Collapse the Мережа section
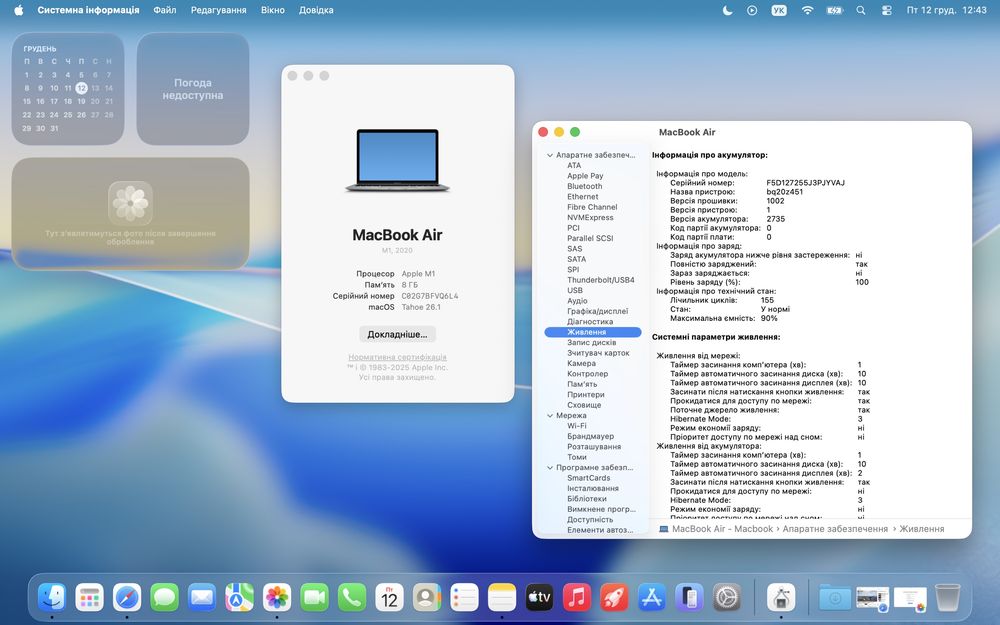This screenshot has height=625, width=1000. pos(550,415)
